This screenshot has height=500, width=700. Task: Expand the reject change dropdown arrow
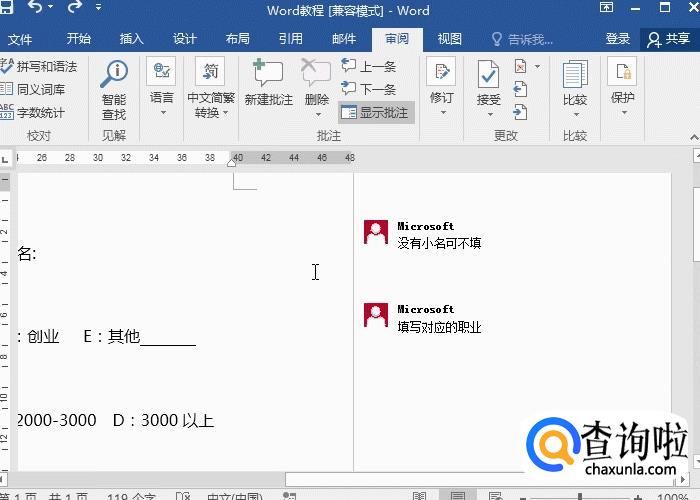point(538,67)
